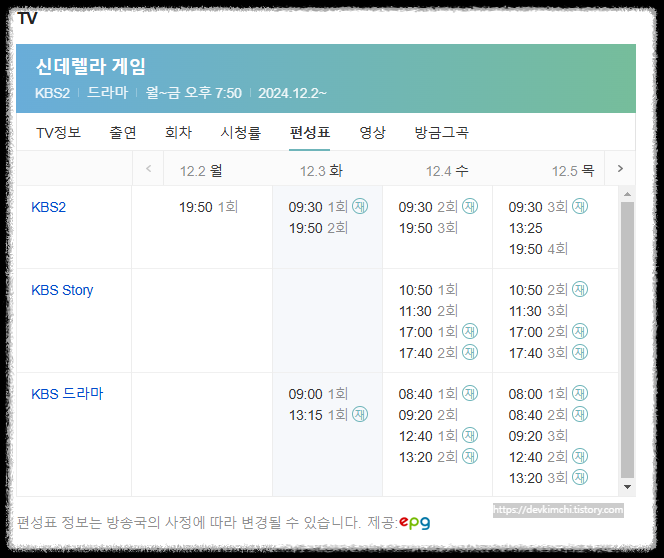This screenshot has width=664, height=558.
Task: Click rerun badge for KBS 드라마 12.4 13:20
Action: pos(470,456)
